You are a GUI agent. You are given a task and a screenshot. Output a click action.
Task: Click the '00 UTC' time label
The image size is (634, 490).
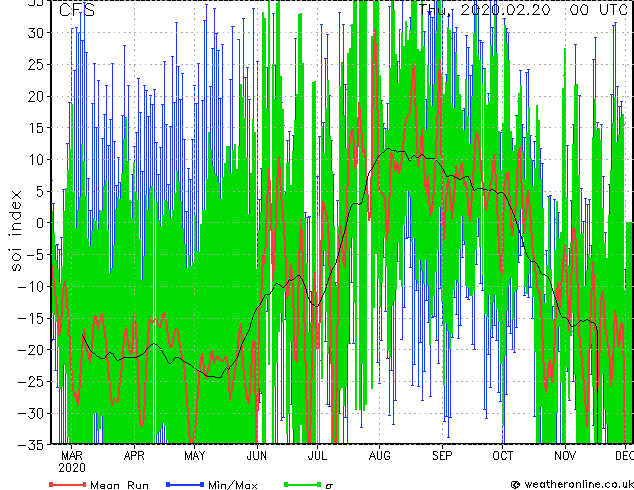point(598,10)
